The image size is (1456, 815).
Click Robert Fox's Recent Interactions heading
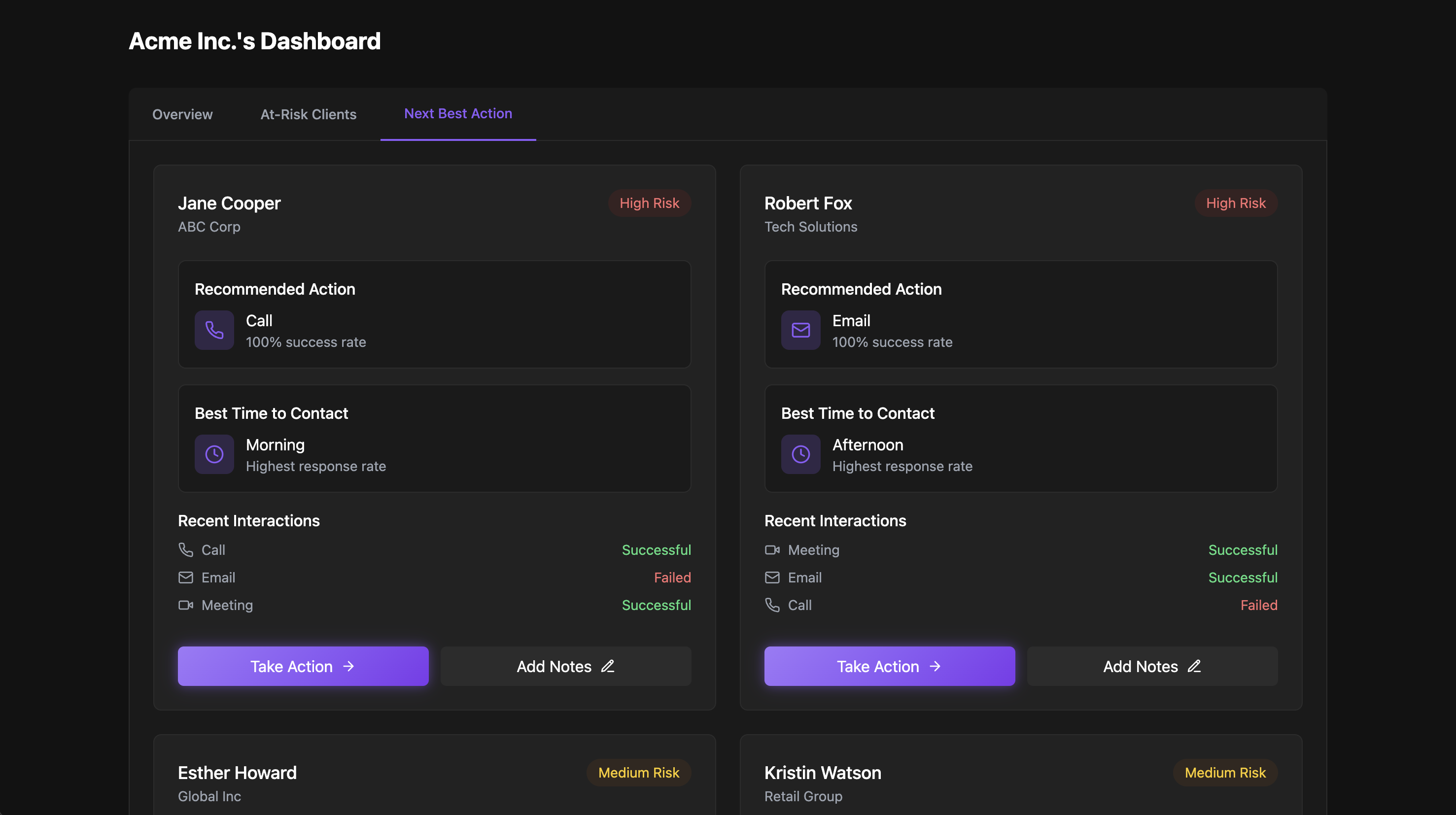(835, 520)
